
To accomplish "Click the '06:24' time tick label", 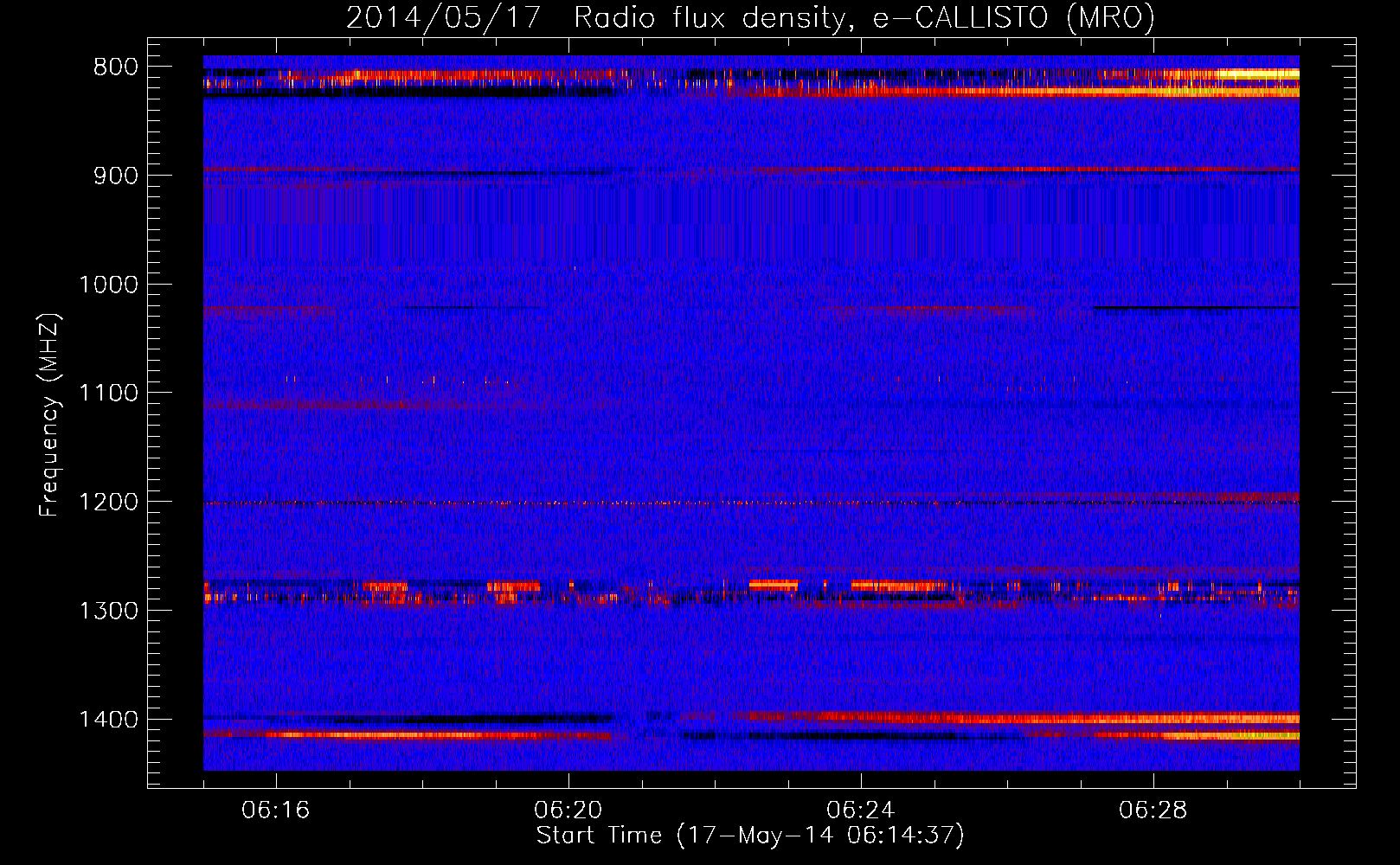I will click(861, 811).
